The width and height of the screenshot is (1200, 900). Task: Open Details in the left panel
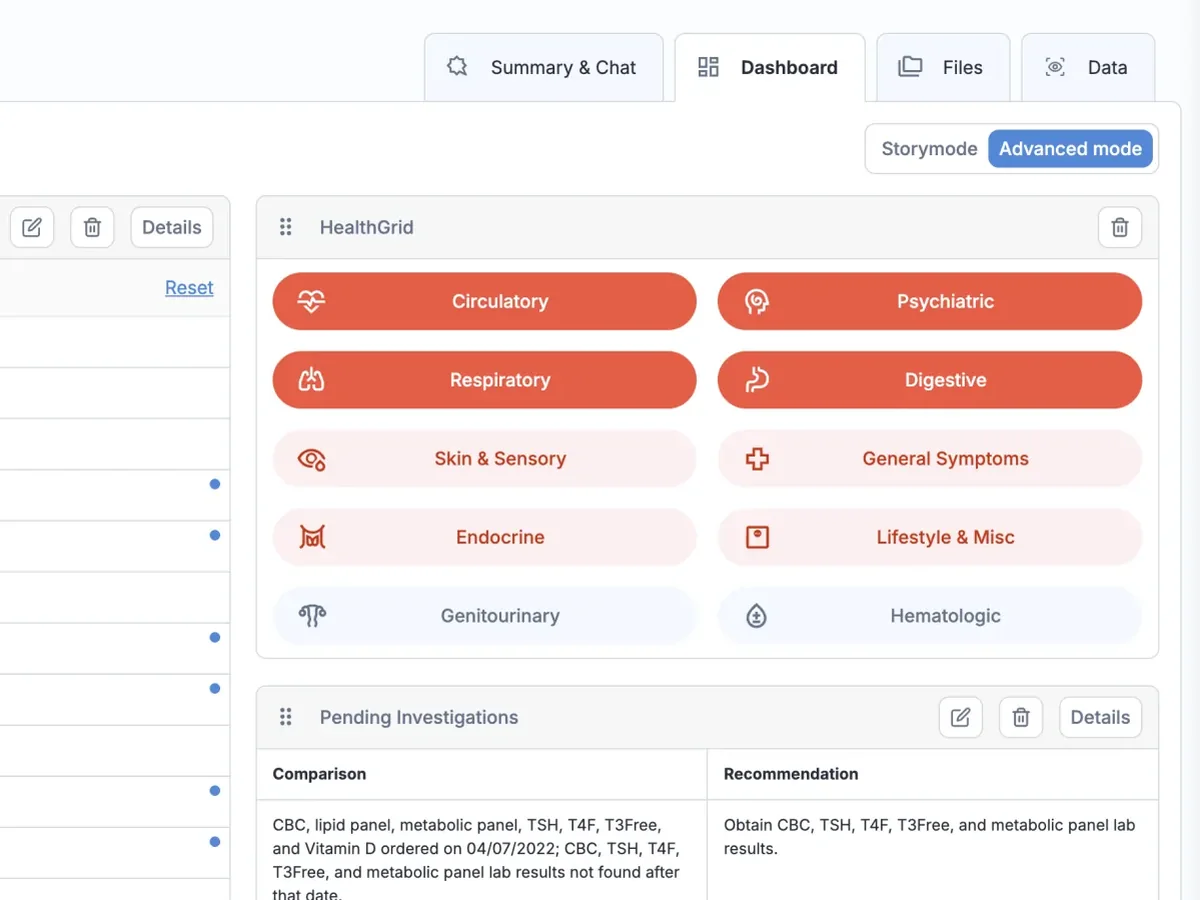pos(172,227)
